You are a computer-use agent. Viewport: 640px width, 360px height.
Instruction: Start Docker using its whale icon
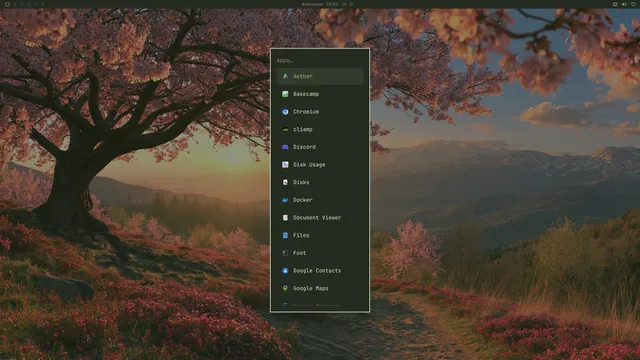coord(285,200)
